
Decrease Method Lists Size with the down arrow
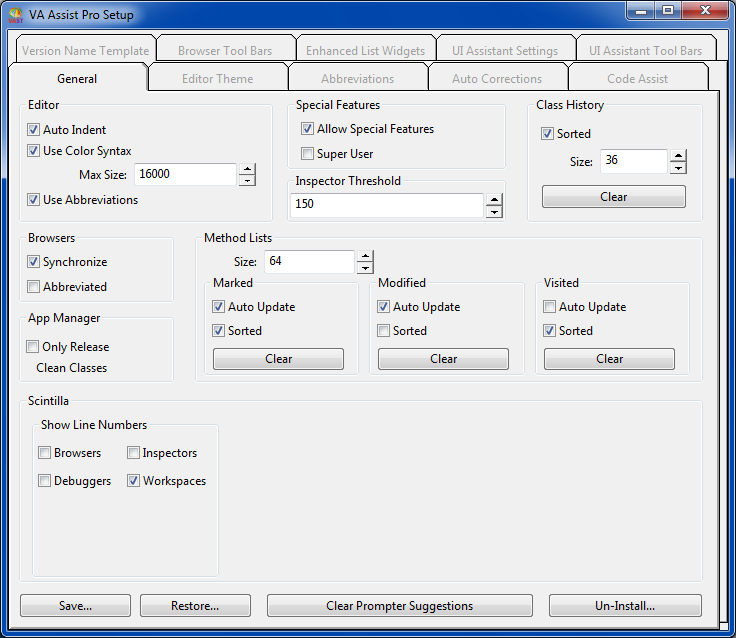[365, 268]
